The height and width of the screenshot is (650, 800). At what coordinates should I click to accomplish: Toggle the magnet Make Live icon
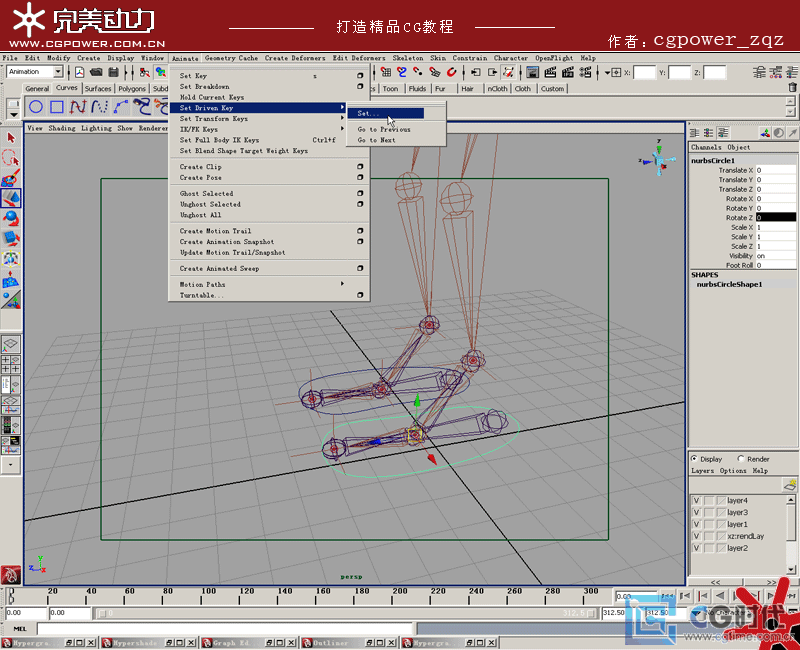point(452,72)
